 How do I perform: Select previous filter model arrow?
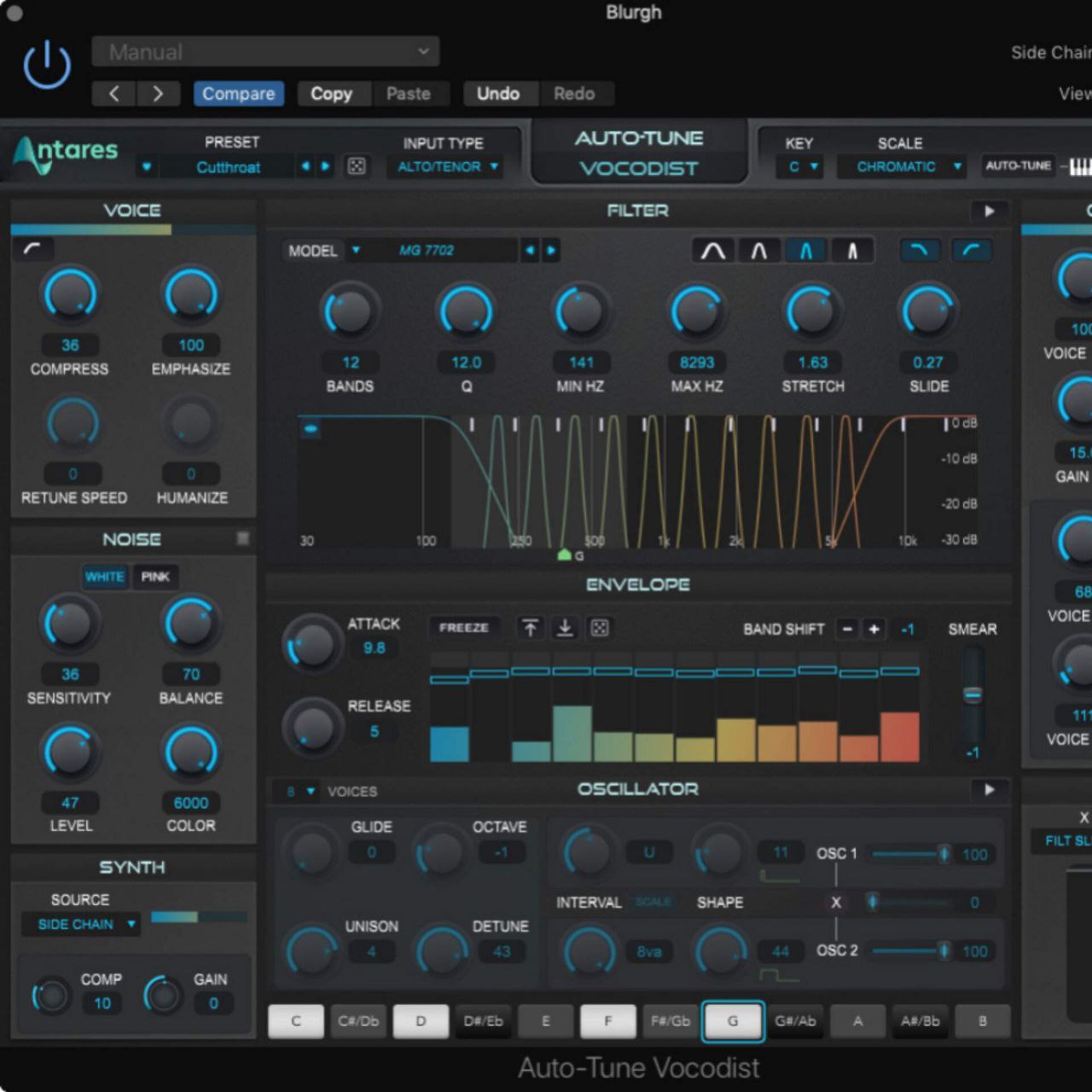point(531,250)
